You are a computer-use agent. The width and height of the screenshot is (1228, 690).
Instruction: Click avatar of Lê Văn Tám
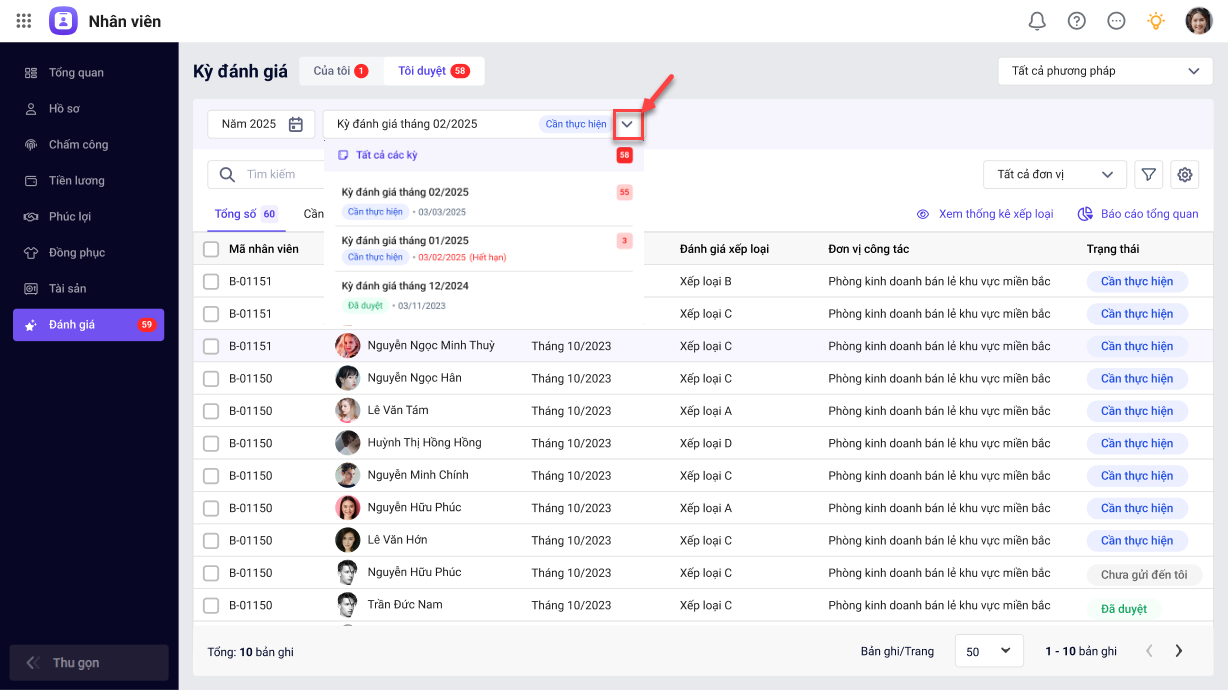pos(347,411)
